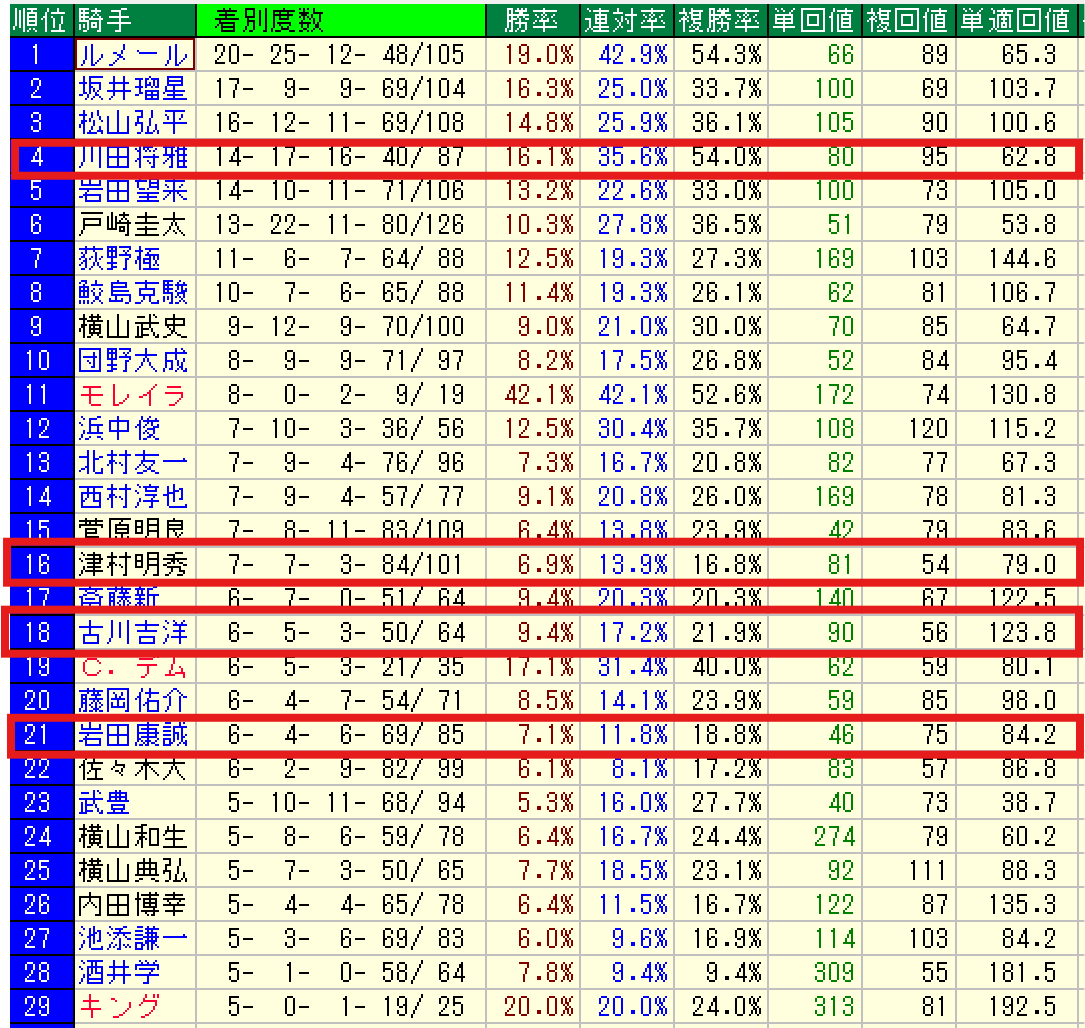Open the 武豊 jockey entry
The width and height of the screenshot is (1085, 1028).
pyautogui.click(x=105, y=802)
